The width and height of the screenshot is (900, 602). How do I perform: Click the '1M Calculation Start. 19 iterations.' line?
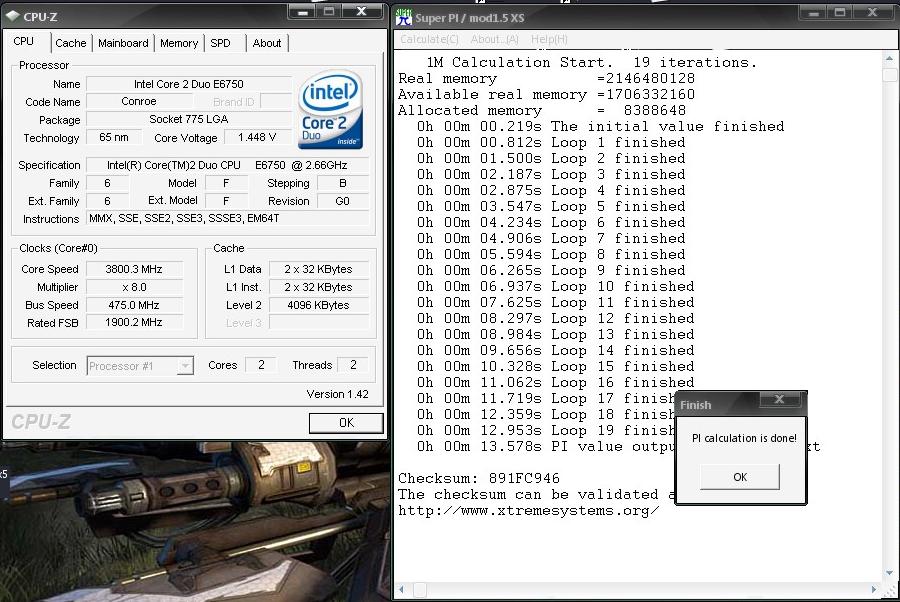[x=592, y=62]
